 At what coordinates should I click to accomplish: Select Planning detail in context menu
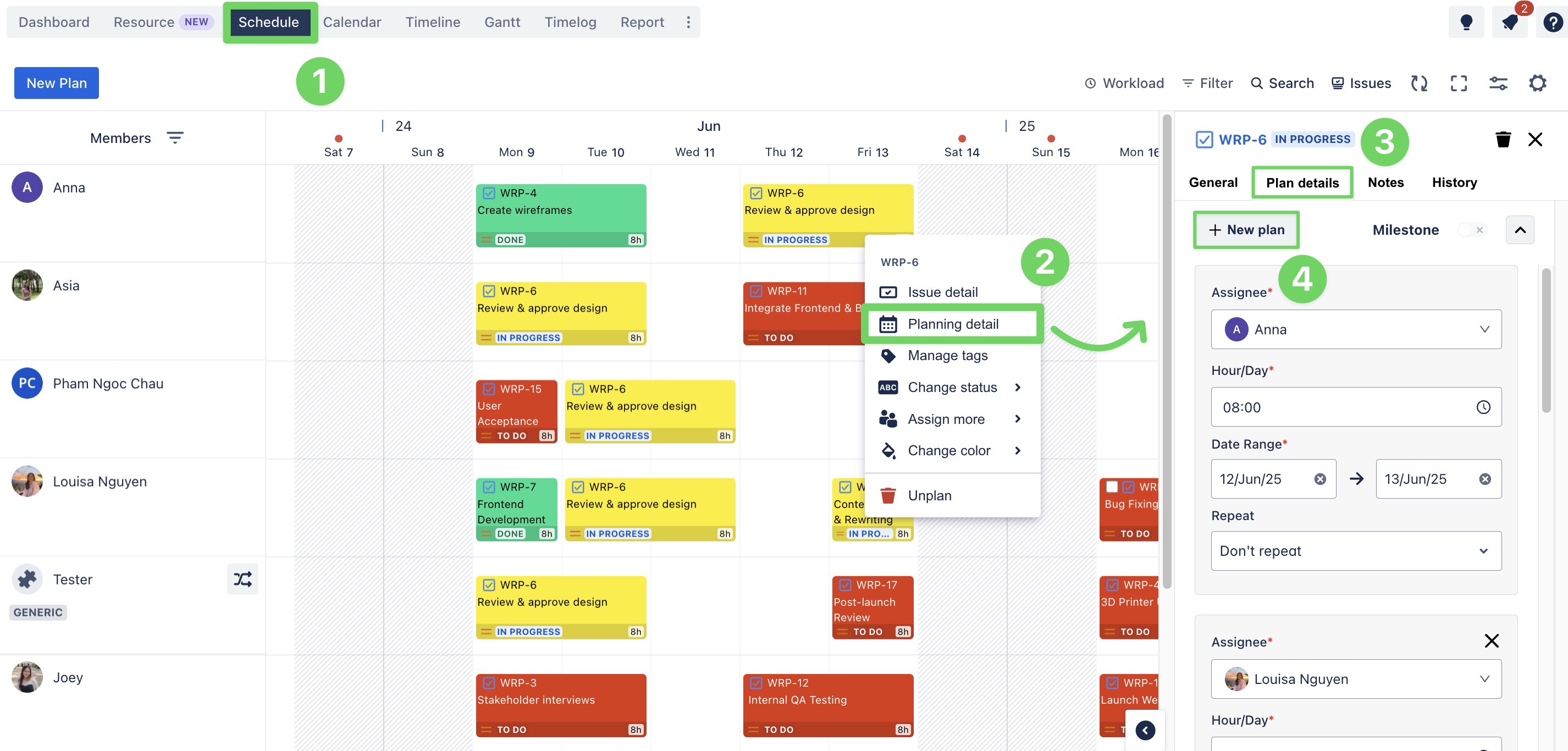coord(952,324)
